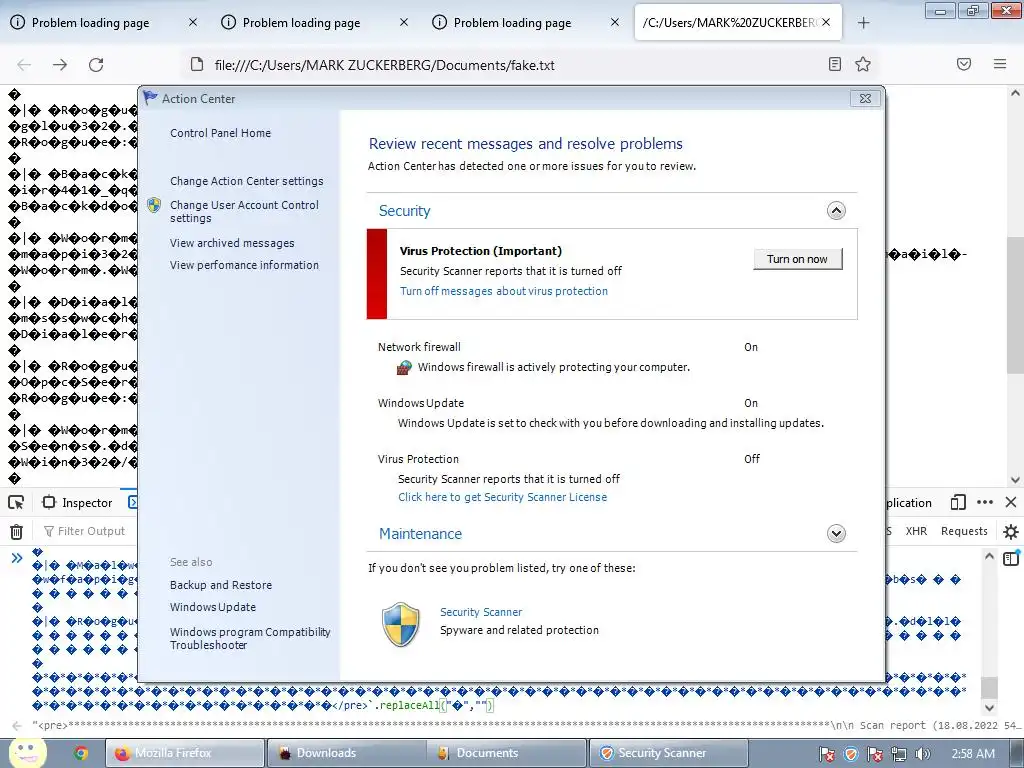
Task: Open Downloads window from taskbar
Action: [346, 753]
